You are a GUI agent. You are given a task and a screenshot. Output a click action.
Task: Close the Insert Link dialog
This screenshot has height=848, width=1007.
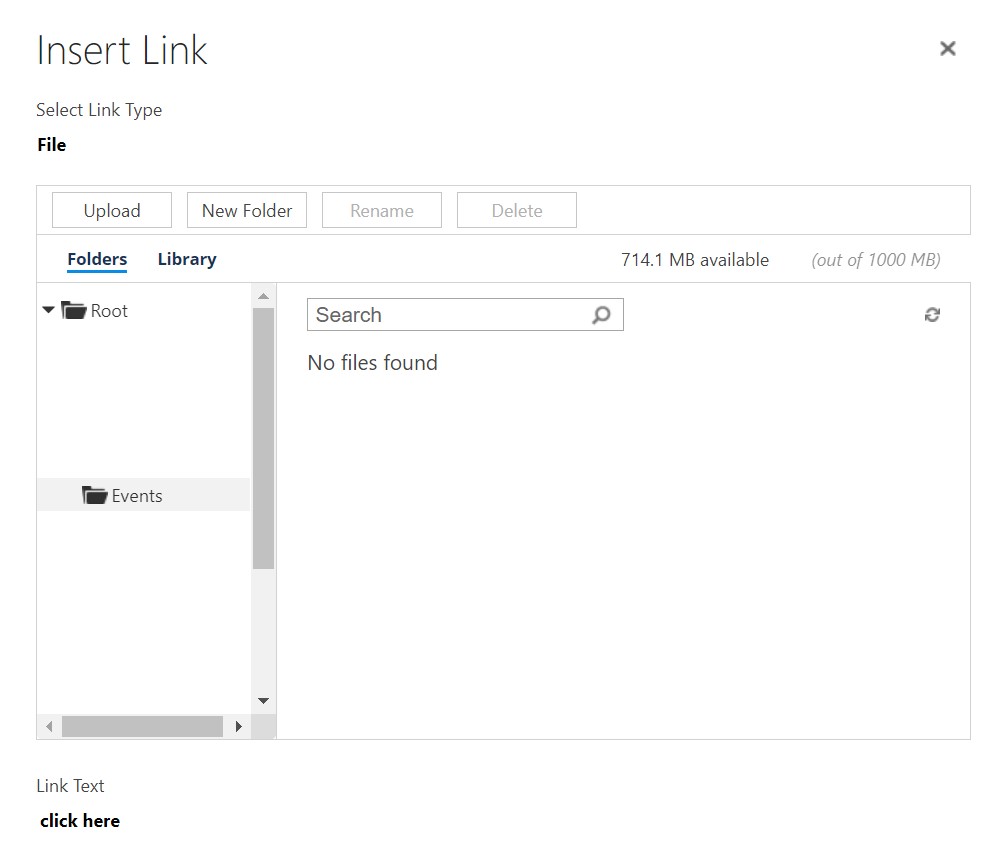pos(947,48)
